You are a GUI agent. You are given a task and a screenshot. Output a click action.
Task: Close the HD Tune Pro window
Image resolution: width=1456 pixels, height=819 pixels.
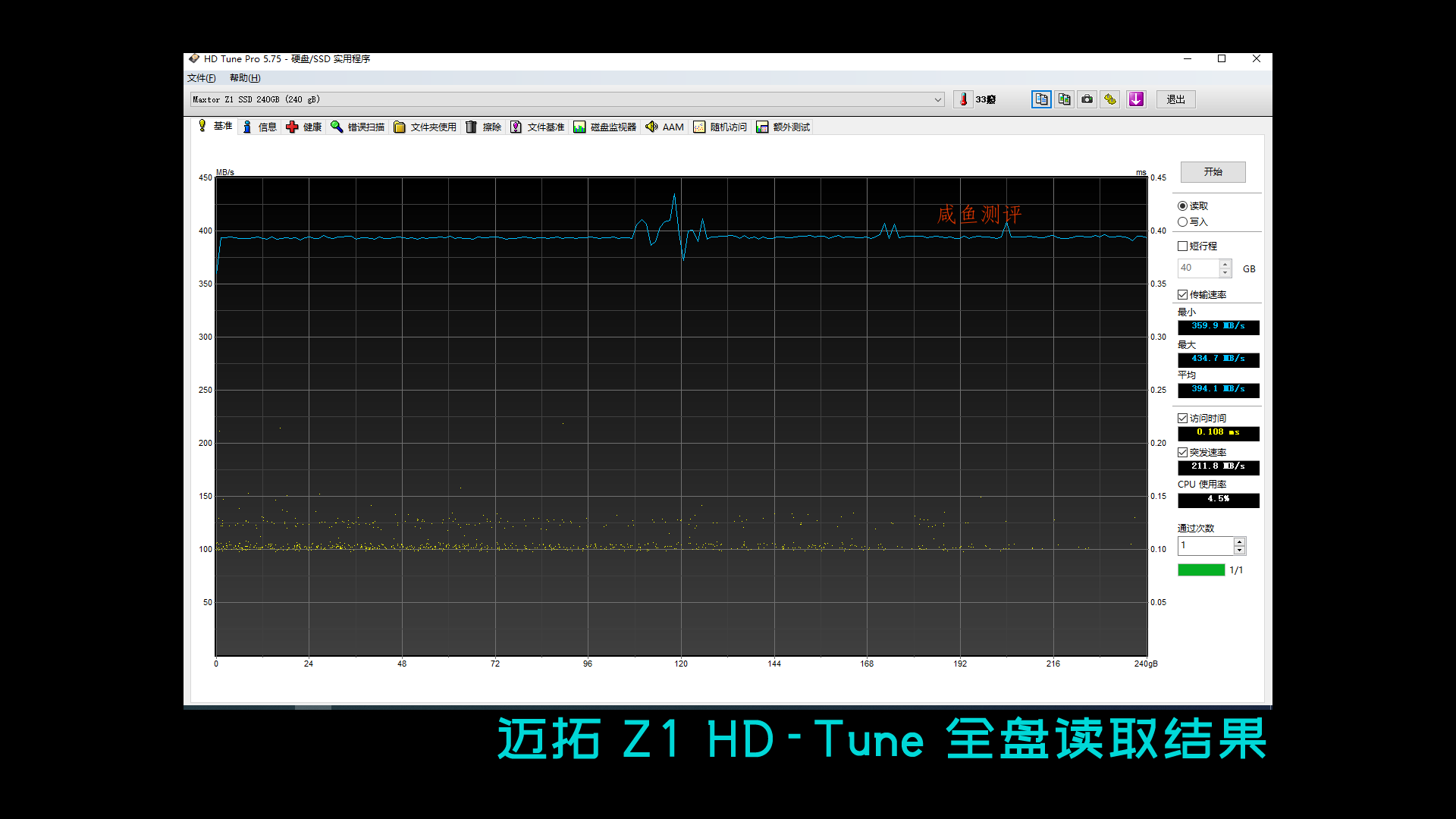(x=1256, y=59)
